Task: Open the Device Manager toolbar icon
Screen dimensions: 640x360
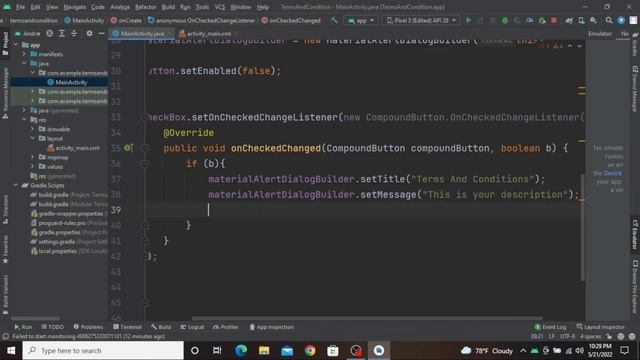Action: pos(581,20)
